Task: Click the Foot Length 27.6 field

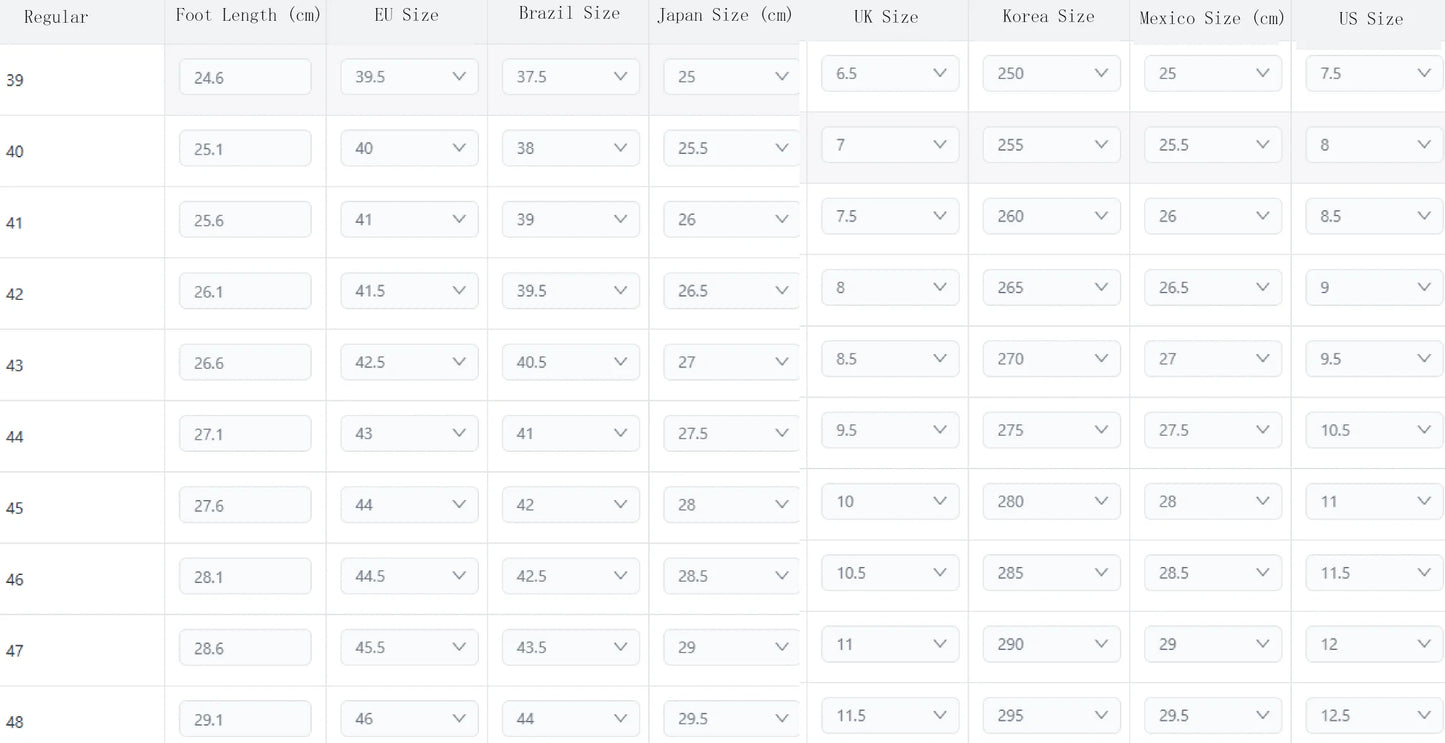Action: pyautogui.click(x=245, y=505)
